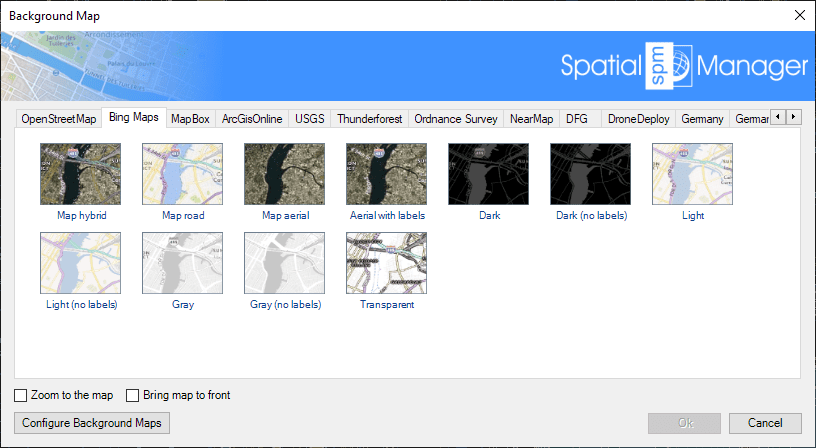Pick the Light map thumbnail
Image resolution: width=816 pixels, height=448 pixels.
pyautogui.click(x=693, y=174)
